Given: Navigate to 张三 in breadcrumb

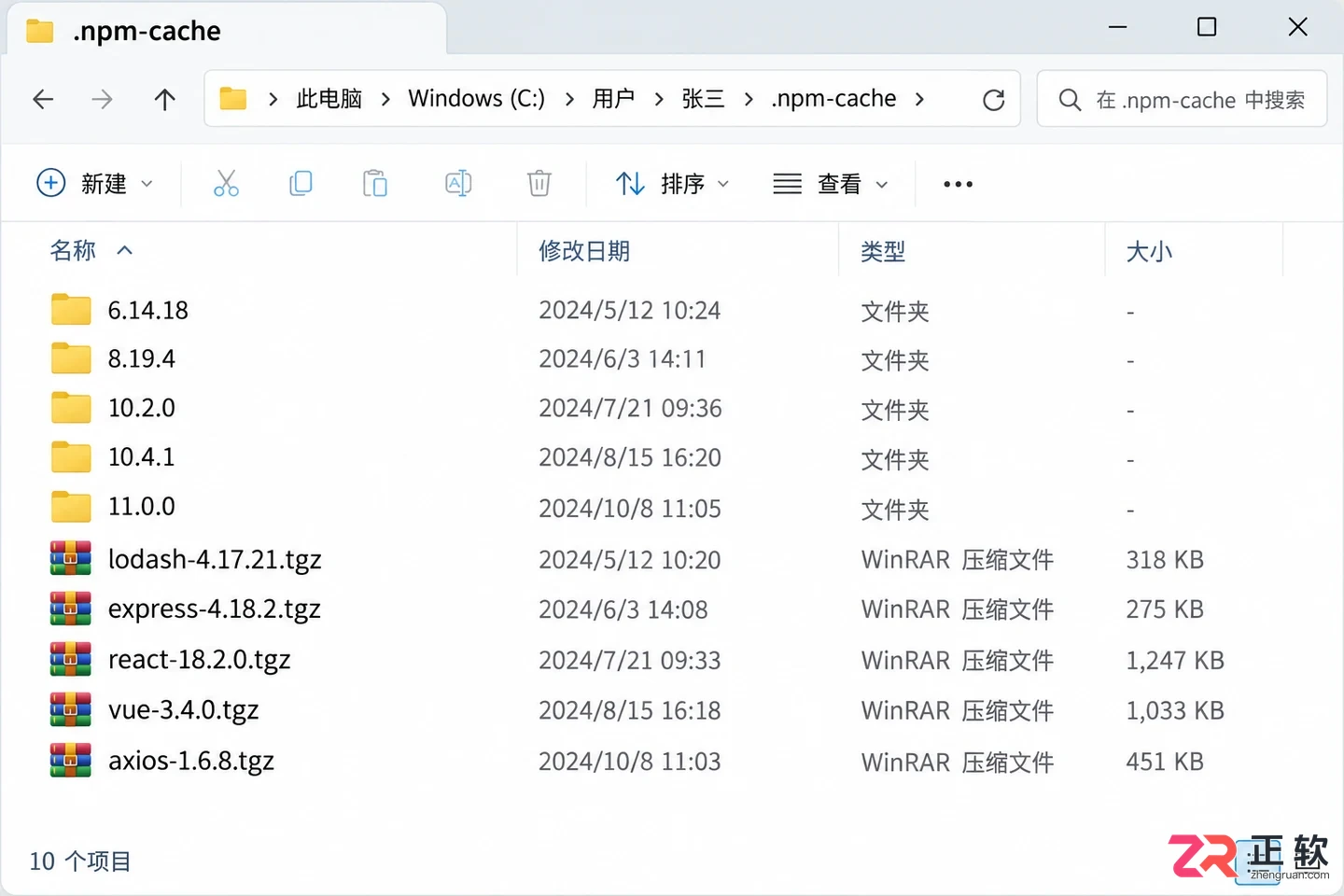Looking at the screenshot, I should tap(703, 99).
